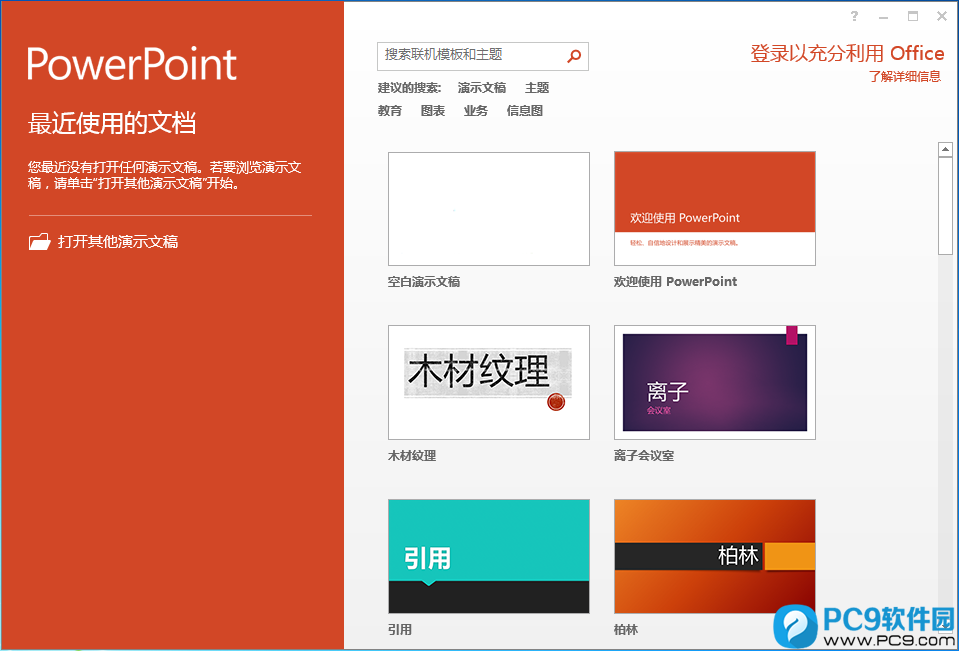The height and width of the screenshot is (651, 959).
Task: Click the 离子会议室 caption label
Action: tap(644, 456)
